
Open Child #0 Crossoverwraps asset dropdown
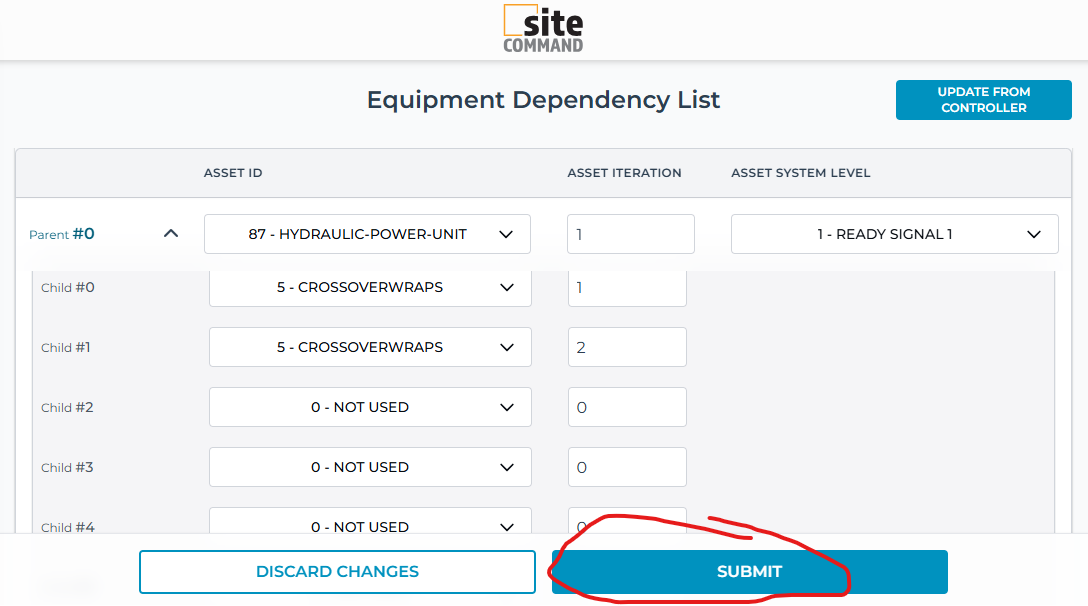point(370,288)
